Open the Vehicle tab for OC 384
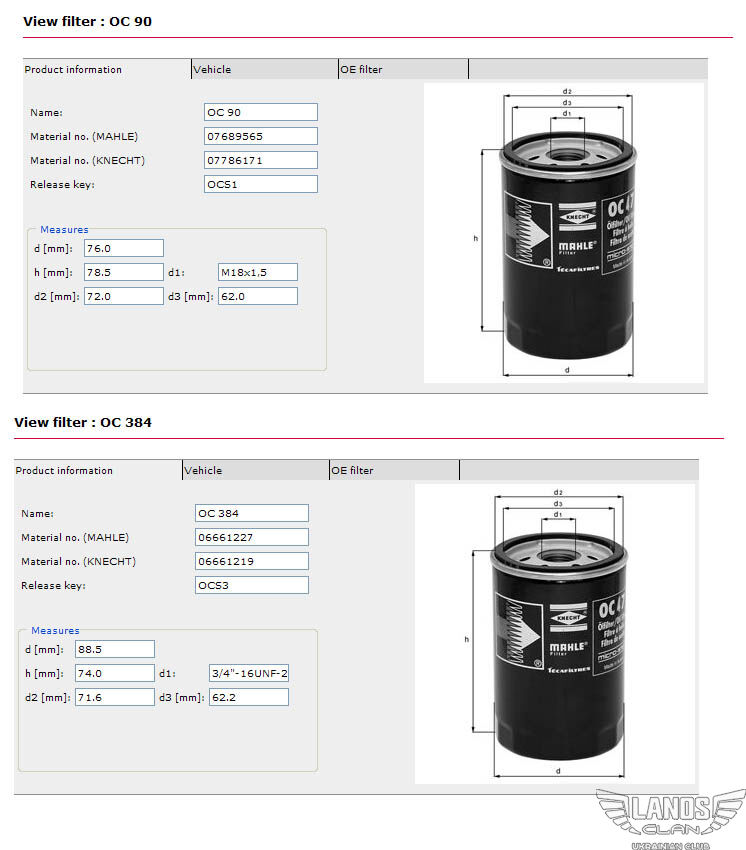The height and width of the screenshot is (850, 746). 255,471
